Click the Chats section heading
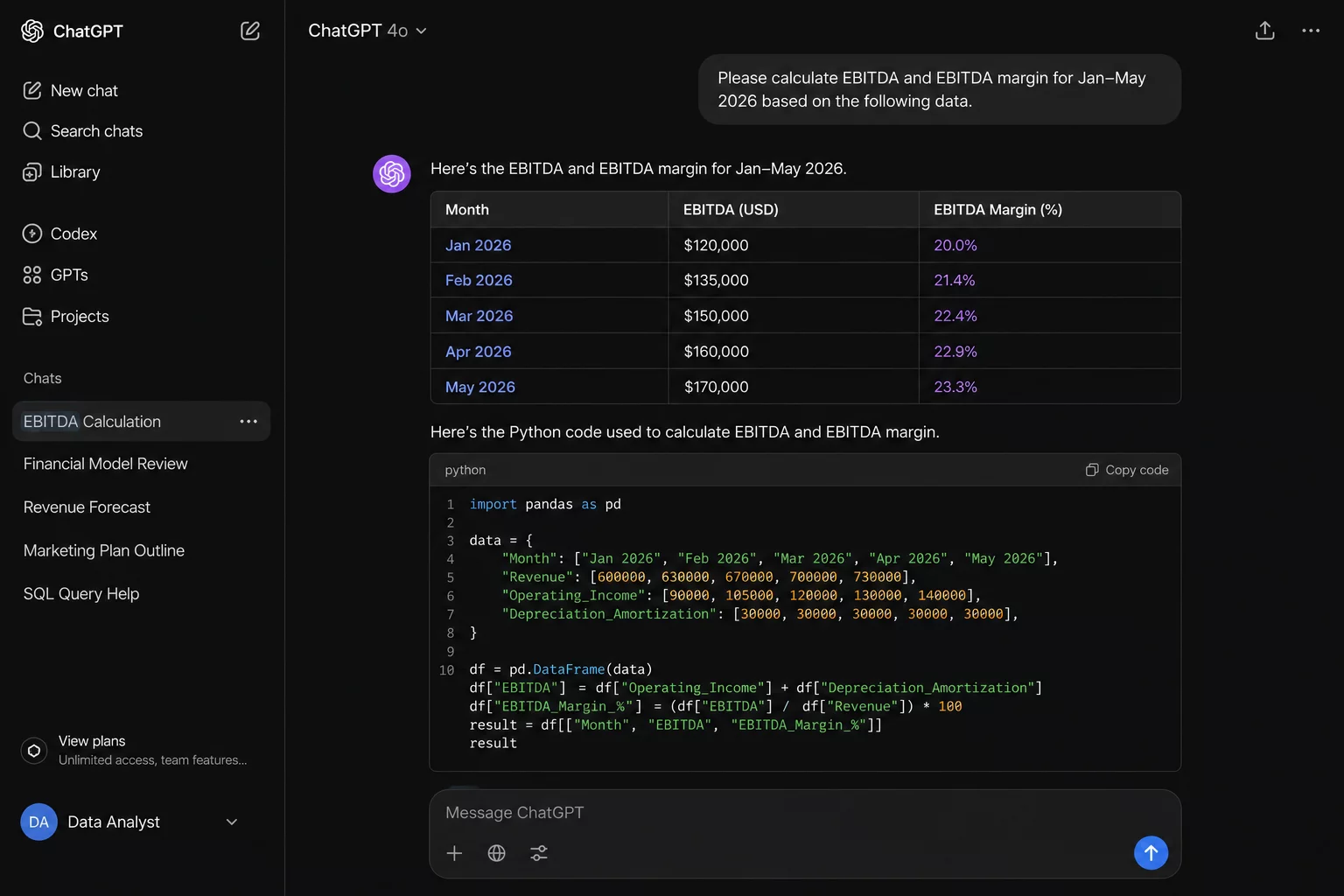 point(43,378)
